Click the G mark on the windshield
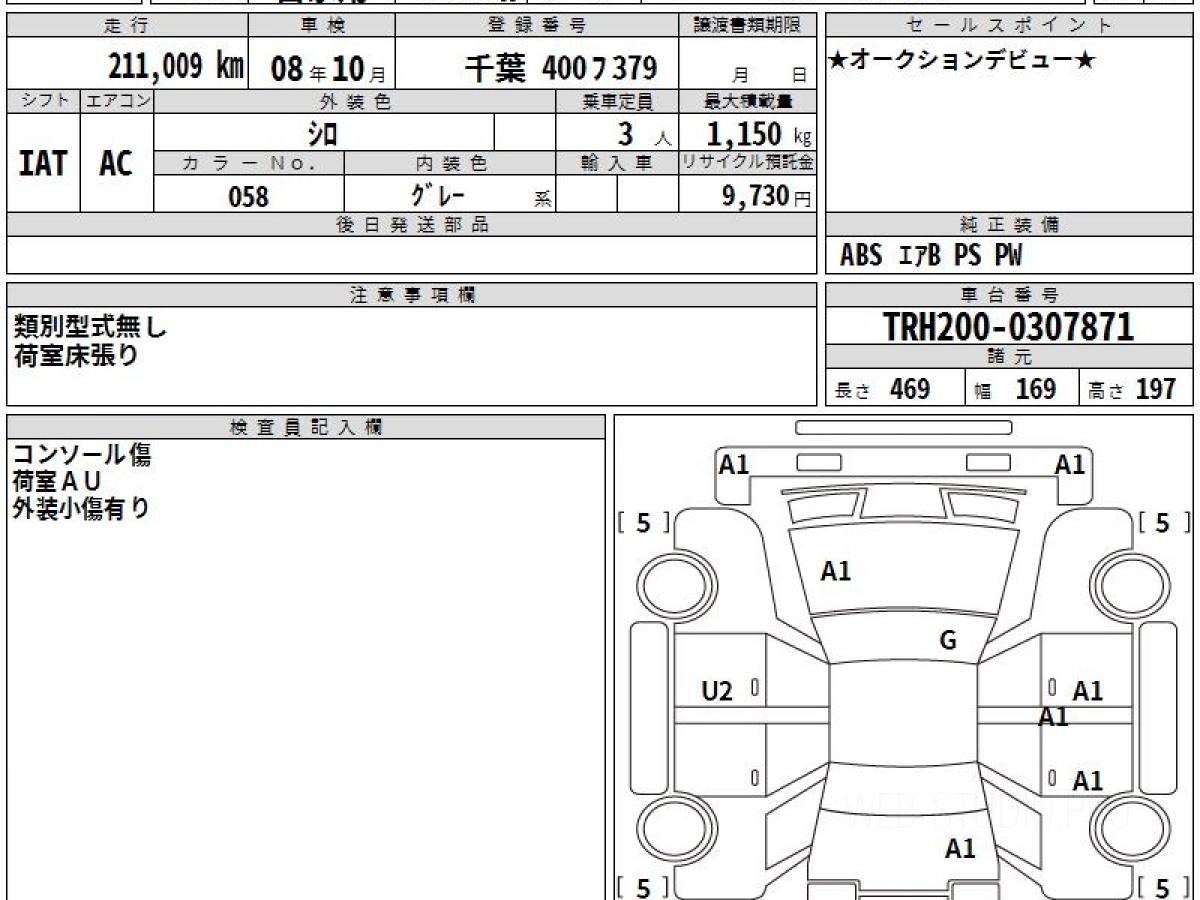The image size is (1200, 900). (x=948, y=641)
